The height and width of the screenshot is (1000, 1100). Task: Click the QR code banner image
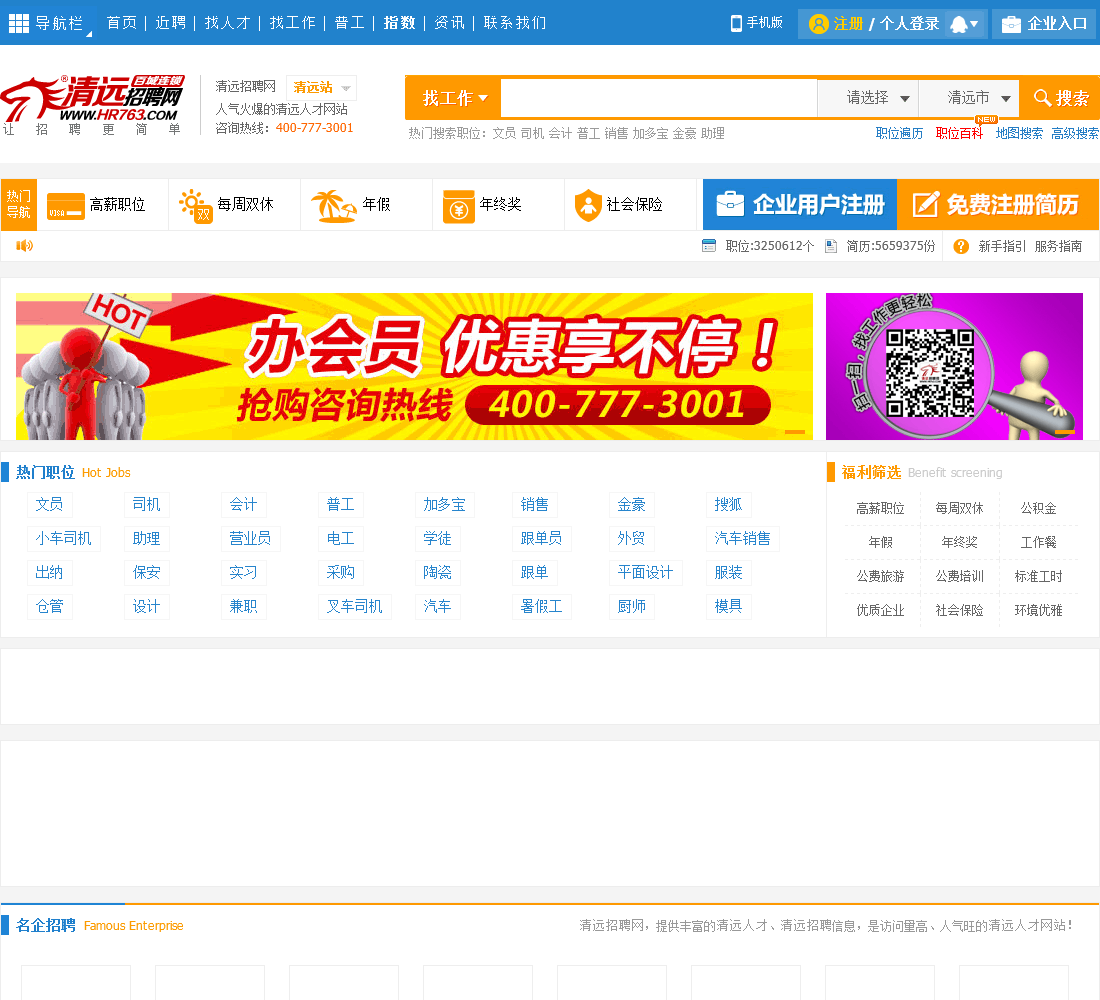[x=954, y=366]
